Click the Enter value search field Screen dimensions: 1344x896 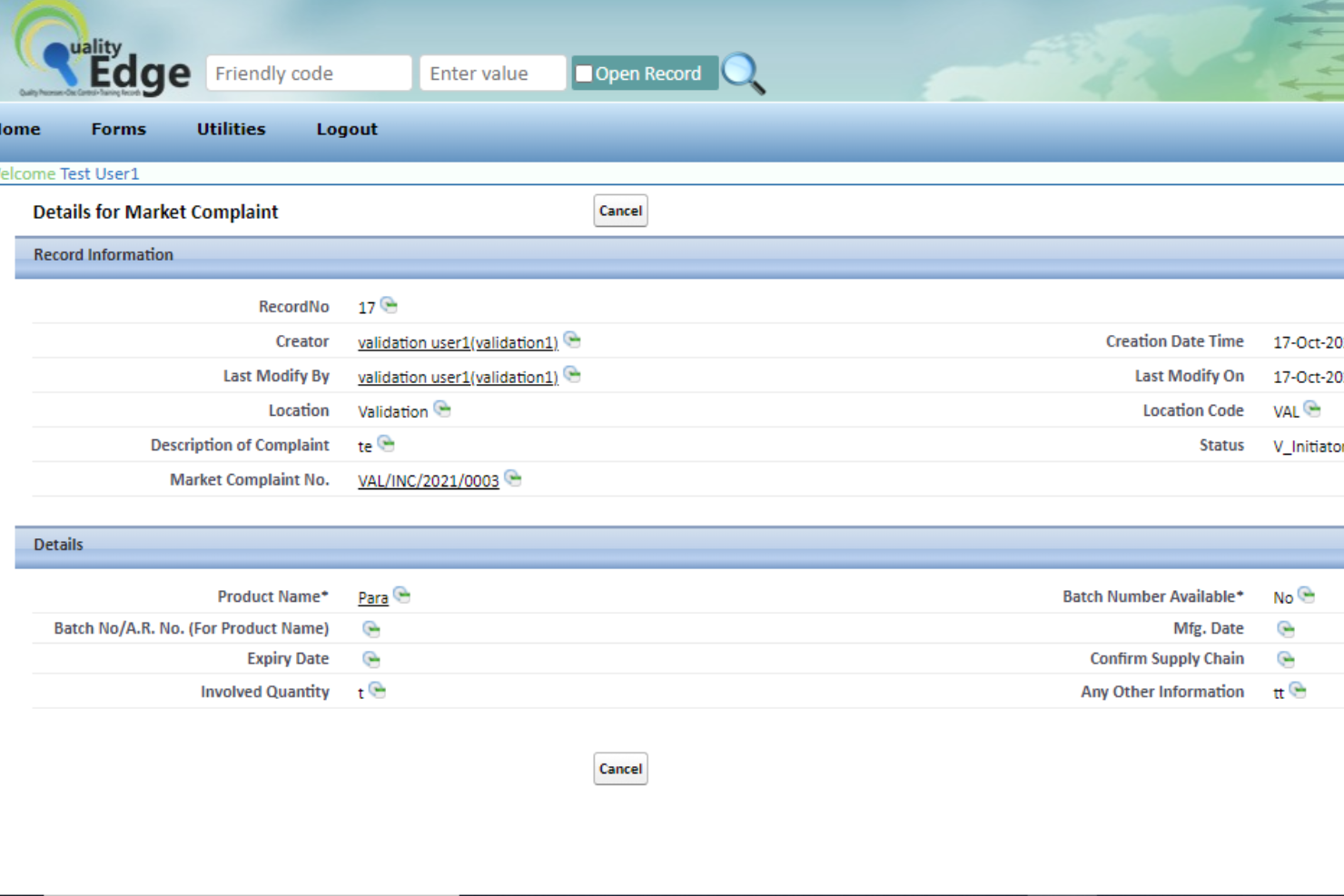tap(492, 73)
